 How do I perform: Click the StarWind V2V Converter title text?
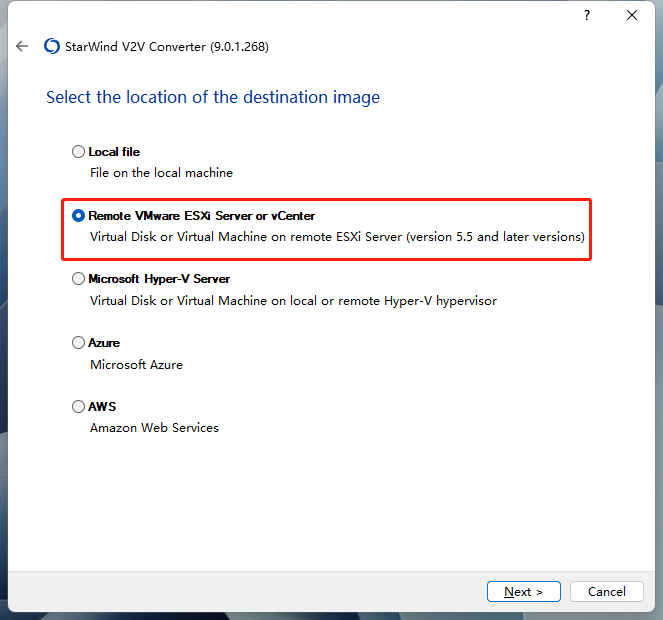(x=168, y=46)
